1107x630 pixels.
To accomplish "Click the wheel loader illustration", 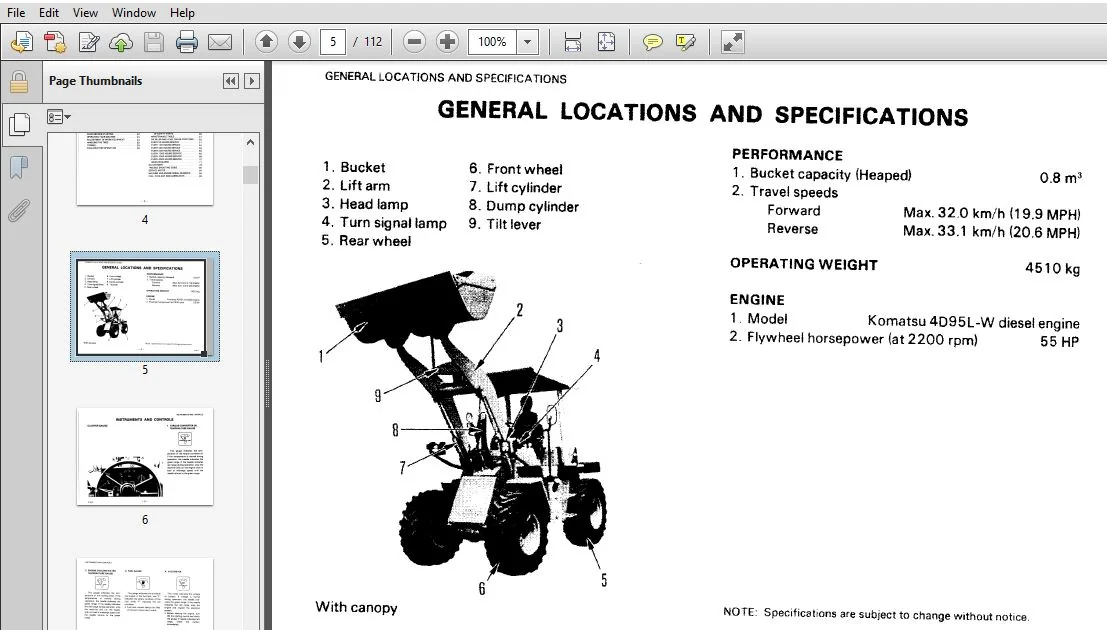I will (469, 424).
